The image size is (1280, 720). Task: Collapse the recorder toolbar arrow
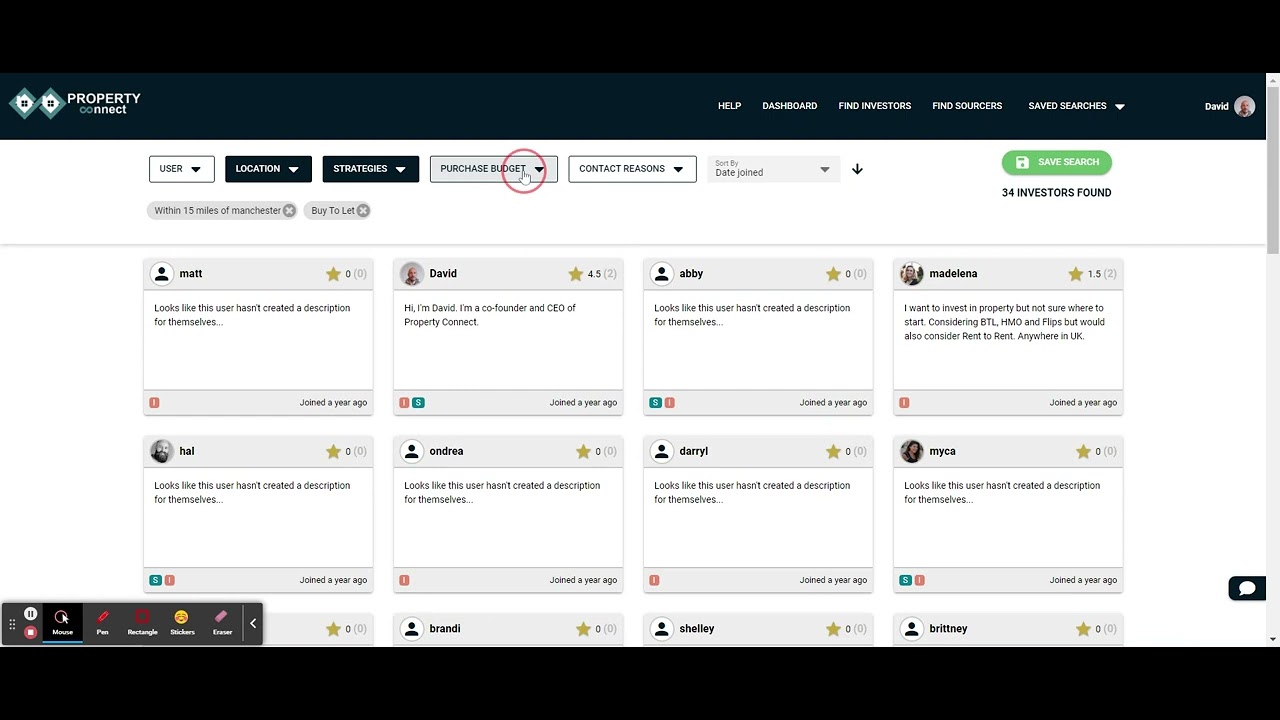tap(253, 623)
